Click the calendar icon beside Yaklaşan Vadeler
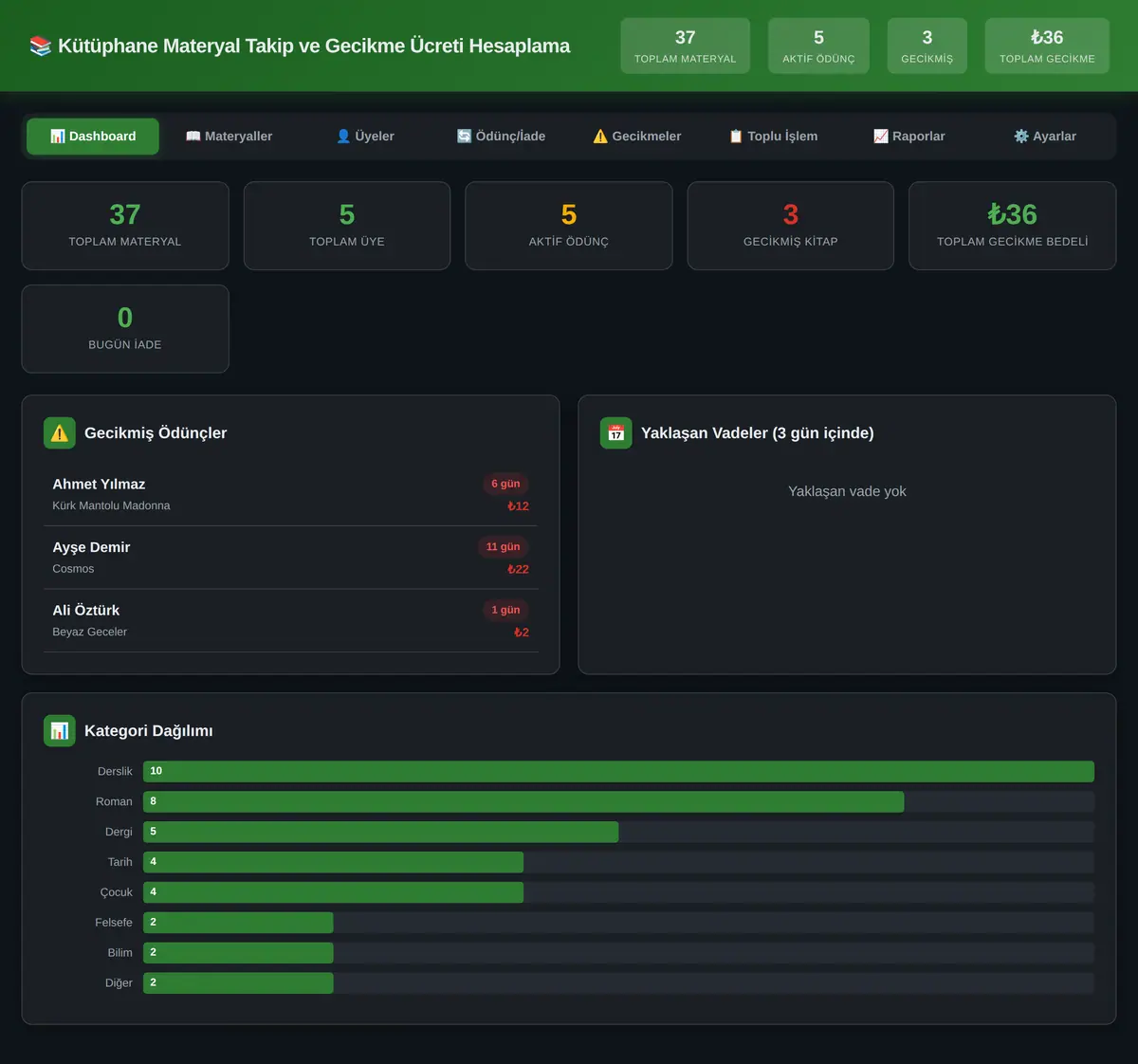1138x1064 pixels. [x=616, y=433]
